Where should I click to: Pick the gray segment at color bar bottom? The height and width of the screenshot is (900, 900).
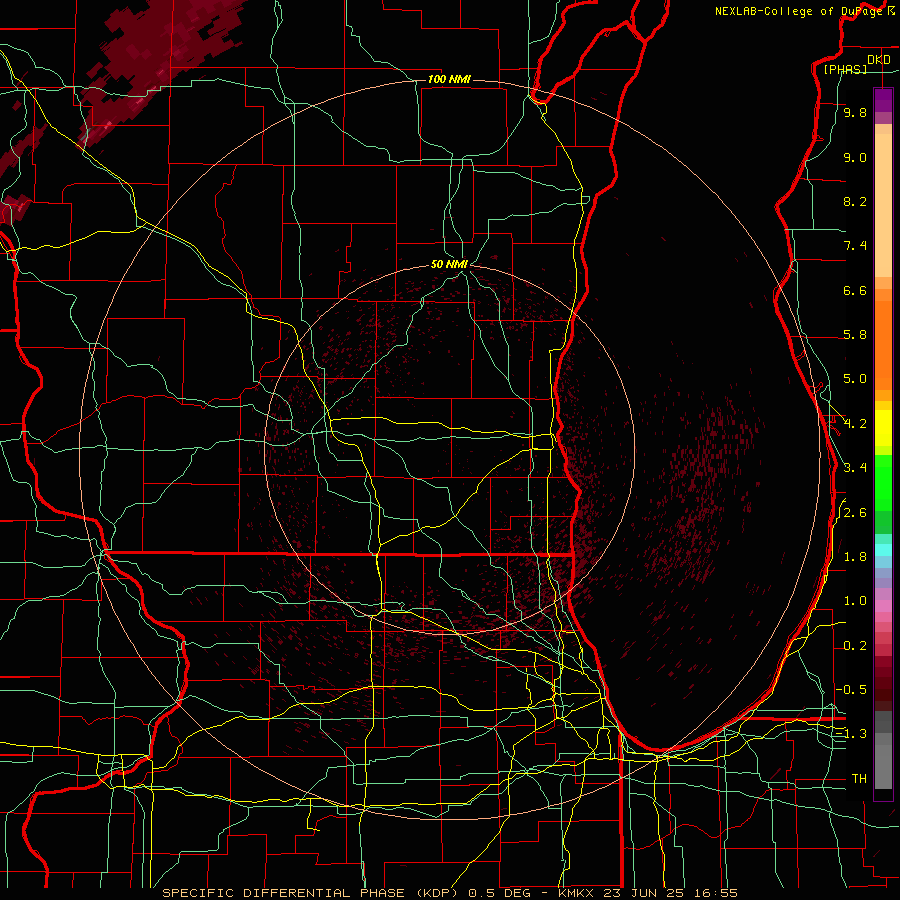pyautogui.click(x=883, y=761)
